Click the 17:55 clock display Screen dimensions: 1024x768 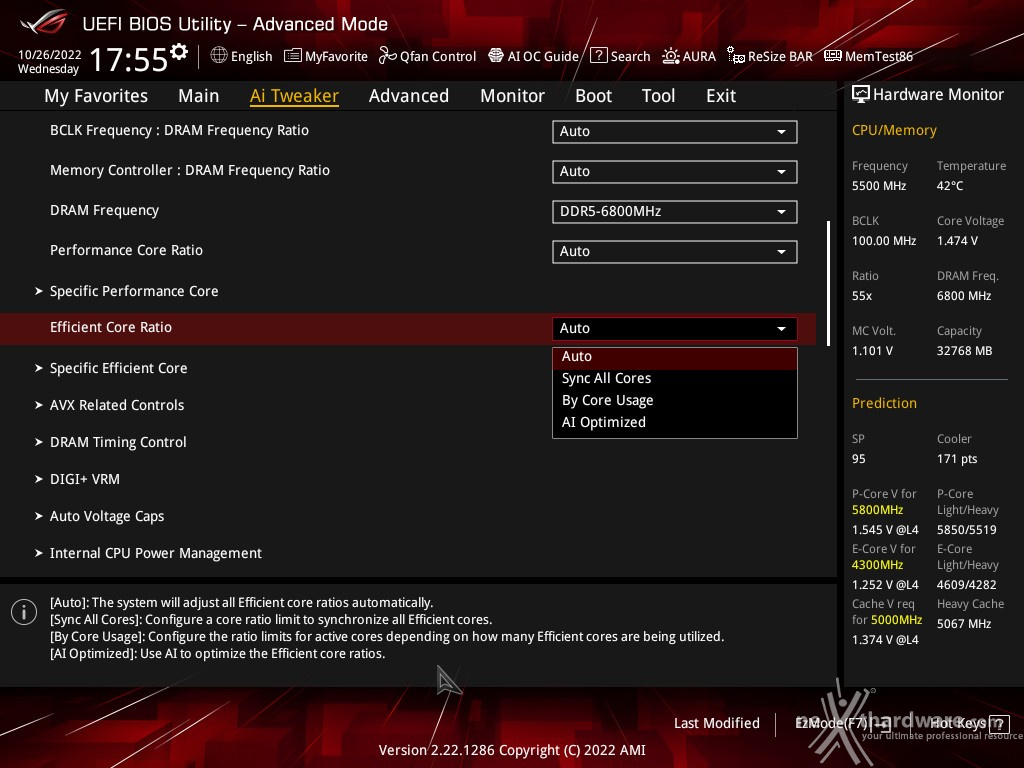coord(129,60)
